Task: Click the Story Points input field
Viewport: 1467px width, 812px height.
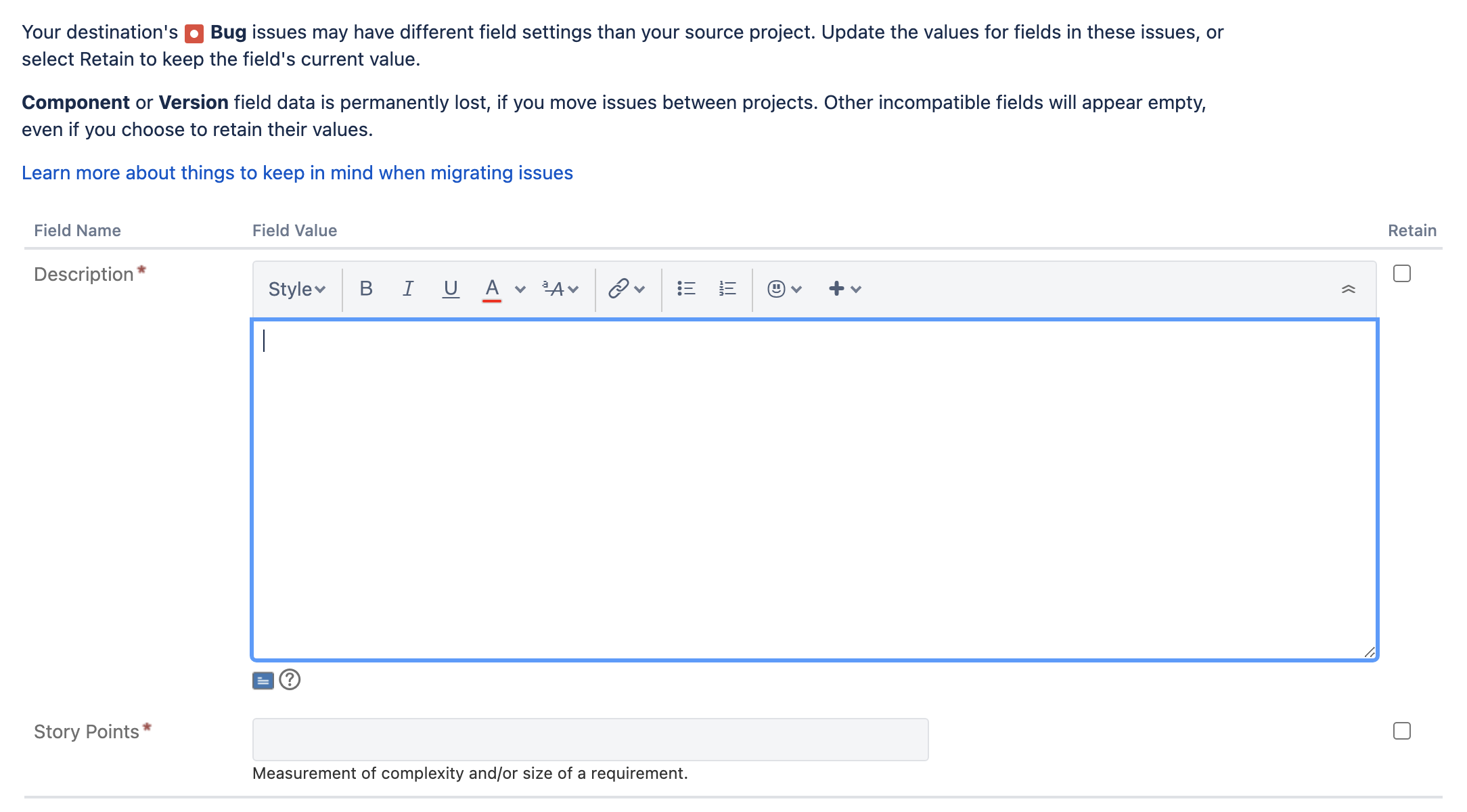Action: (x=590, y=739)
